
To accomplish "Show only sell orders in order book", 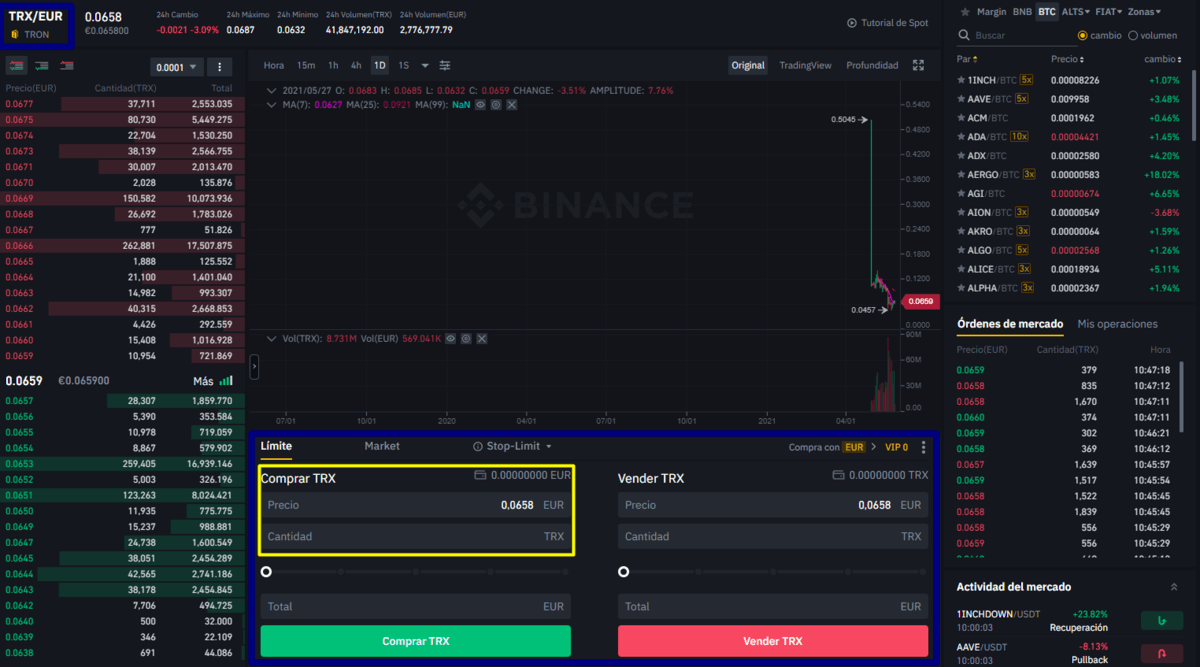I will pyautogui.click(x=66, y=66).
